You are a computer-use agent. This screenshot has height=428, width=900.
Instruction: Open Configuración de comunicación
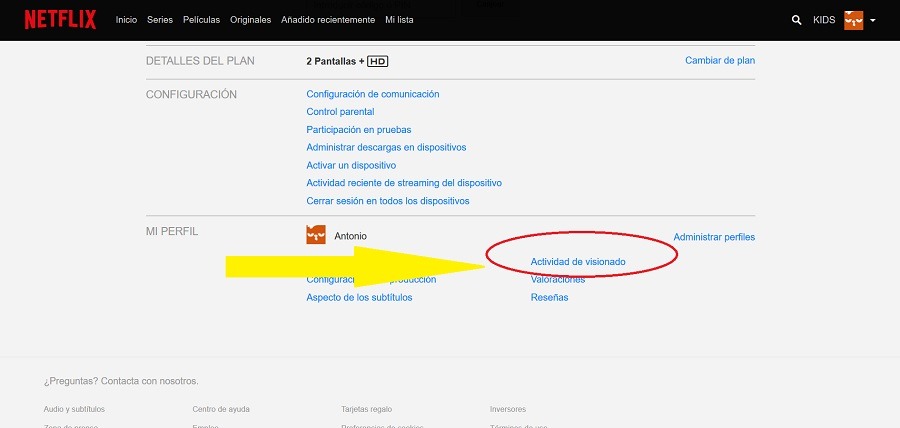pyautogui.click(x=373, y=94)
